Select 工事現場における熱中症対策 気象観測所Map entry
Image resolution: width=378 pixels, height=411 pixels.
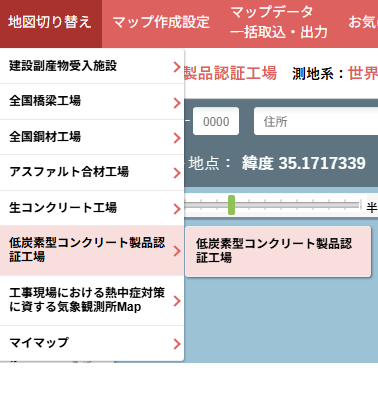coord(92,300)
